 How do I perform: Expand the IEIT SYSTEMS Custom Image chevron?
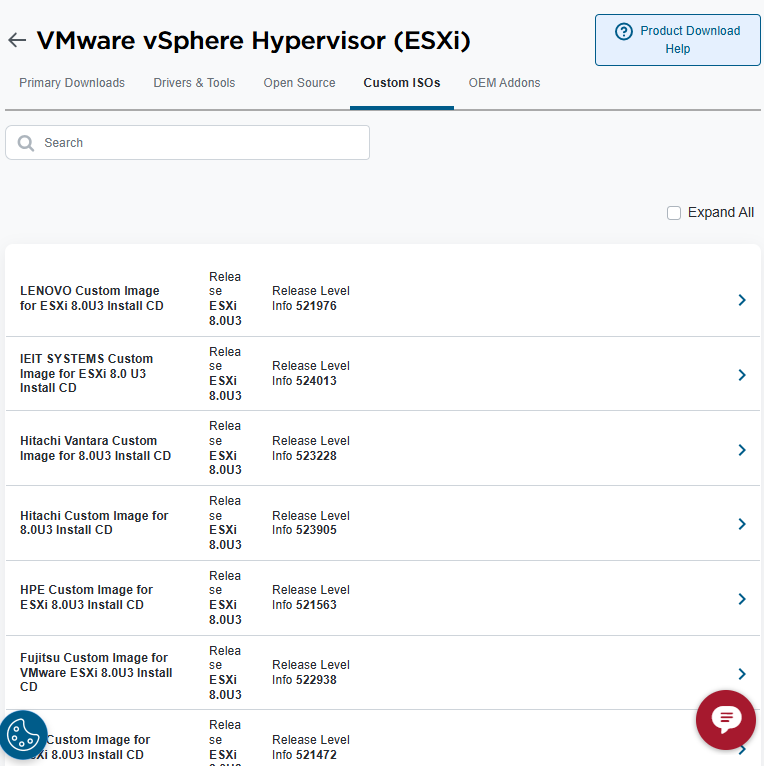(742, 375)
